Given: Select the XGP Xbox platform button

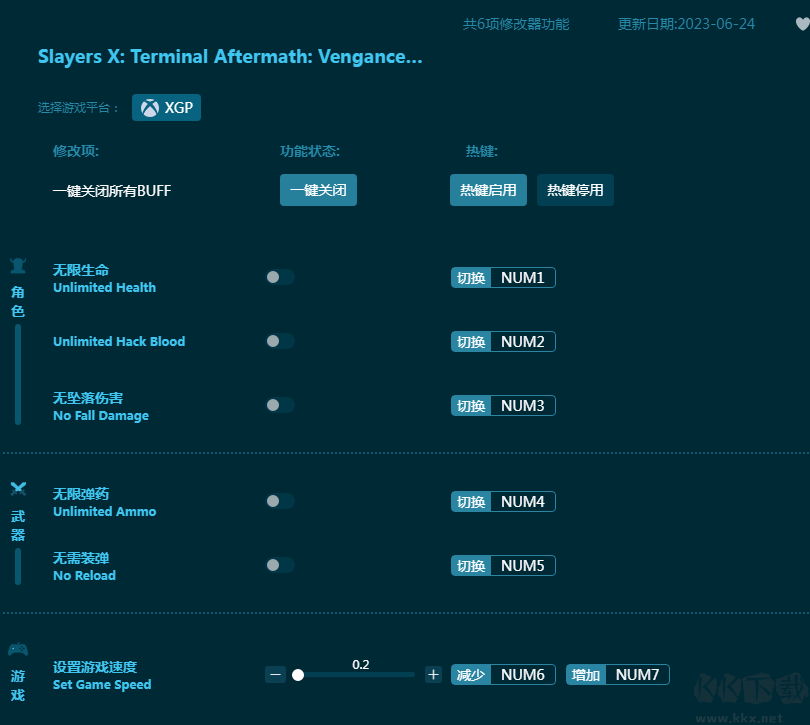Looking at the screenshot, I should 166,107.
